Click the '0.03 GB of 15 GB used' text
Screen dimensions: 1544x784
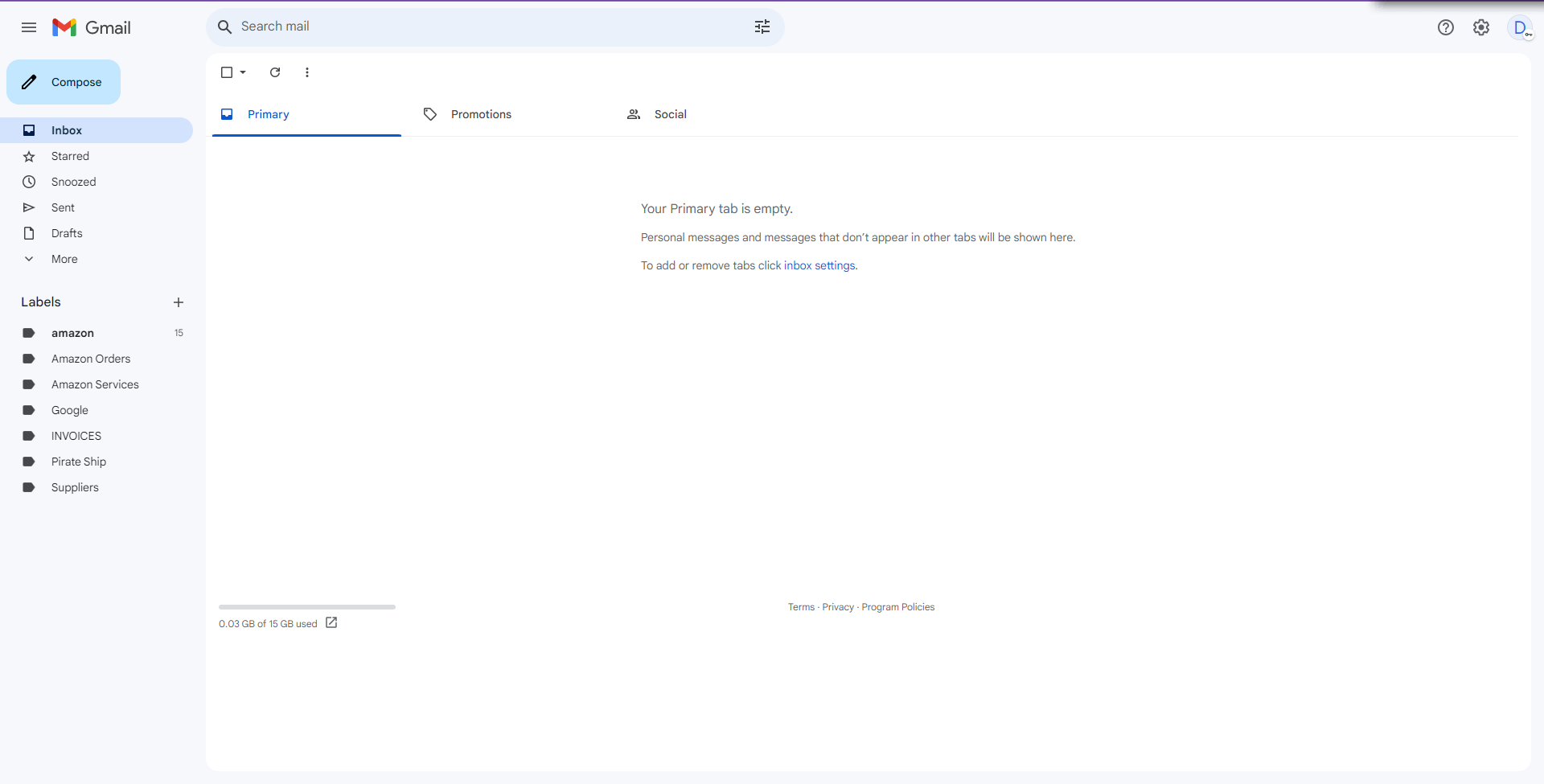pyautogui.click(x=268, y=624)
